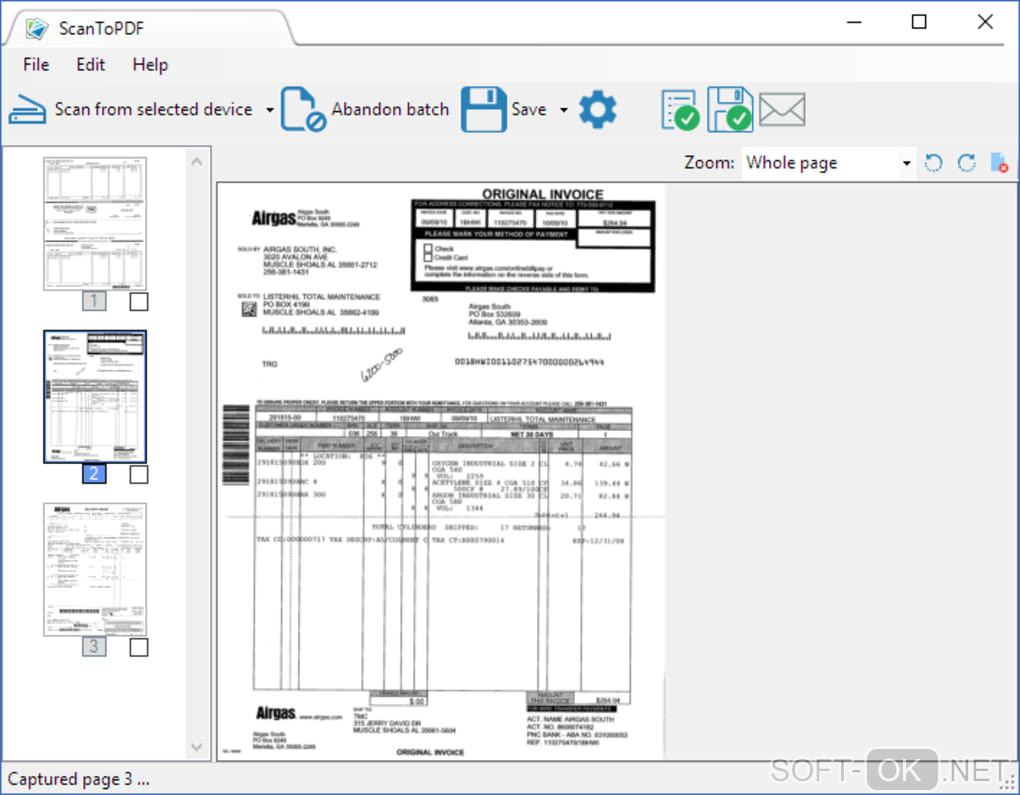Expand the Save button dropdown arrow
1020x795 pixels.
(x=564, y=110)
